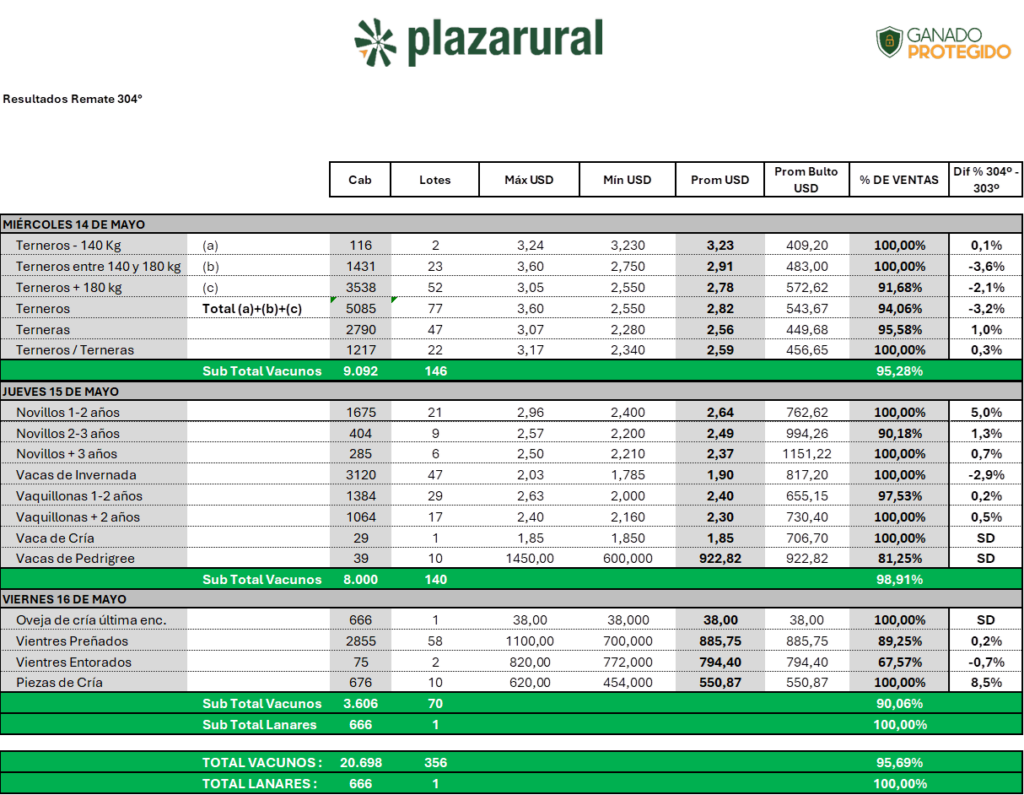The width and height of the screenshot is (1024, 795).
Task: Select the Dif % value -3,6%
Action: click(x=986, y=267)
